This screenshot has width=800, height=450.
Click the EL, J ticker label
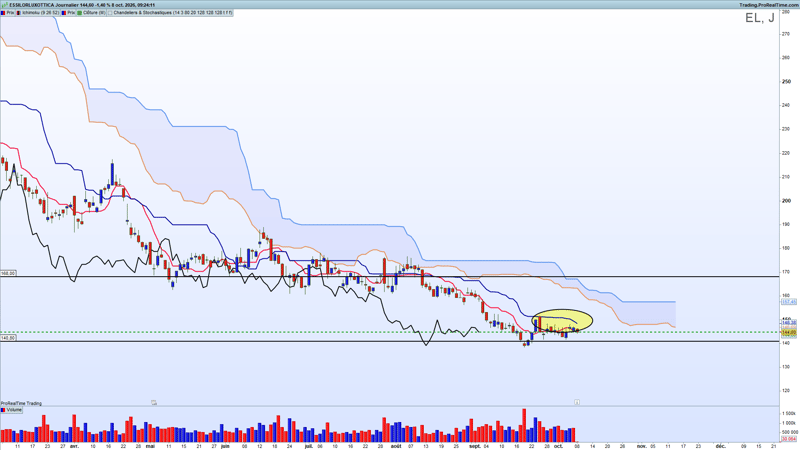760,18
